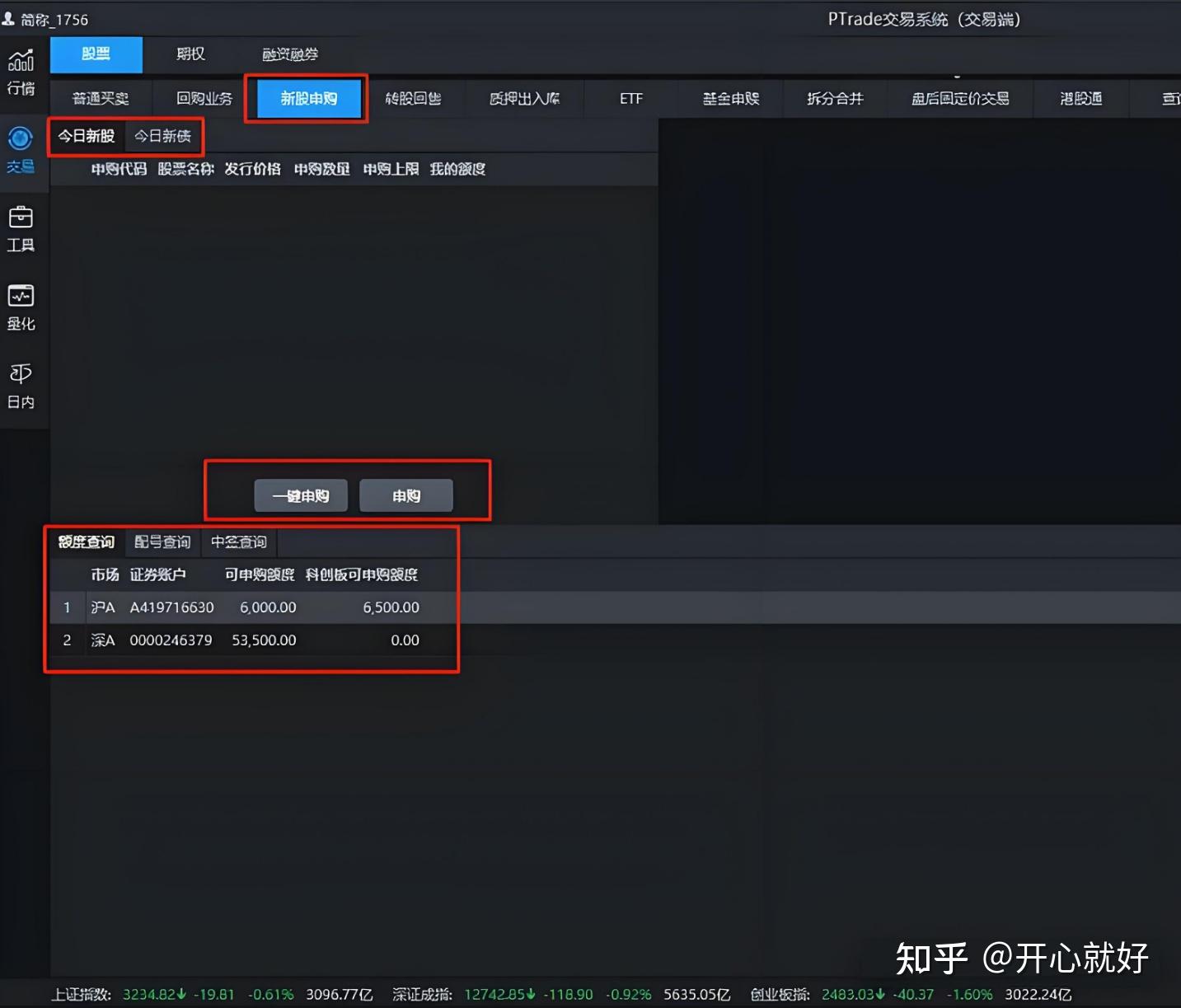Click the 一键申购 one-click subscription button
The image size is (1181, 1008).
(301, 495)
